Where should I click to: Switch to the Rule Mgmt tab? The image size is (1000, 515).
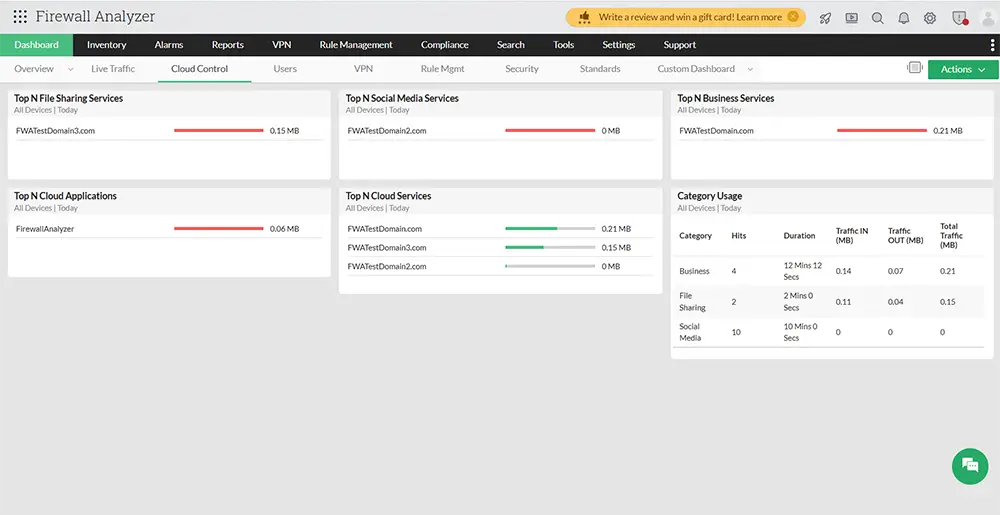point(443,69)
